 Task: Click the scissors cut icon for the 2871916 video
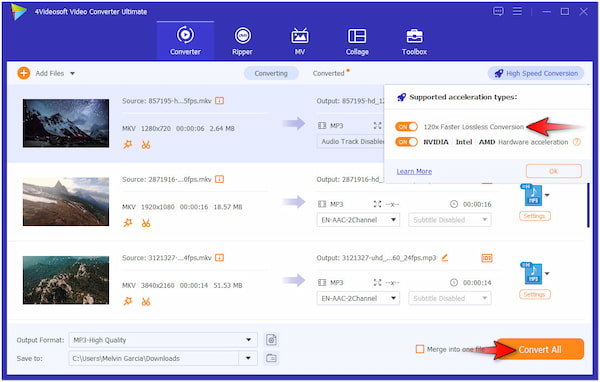coord(146,223)
